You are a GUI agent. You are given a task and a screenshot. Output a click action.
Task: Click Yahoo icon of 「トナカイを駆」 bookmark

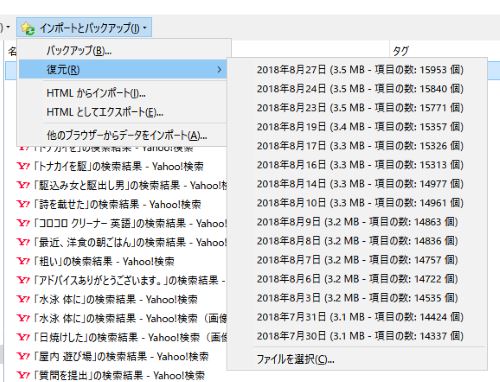(x=23, y=166)
